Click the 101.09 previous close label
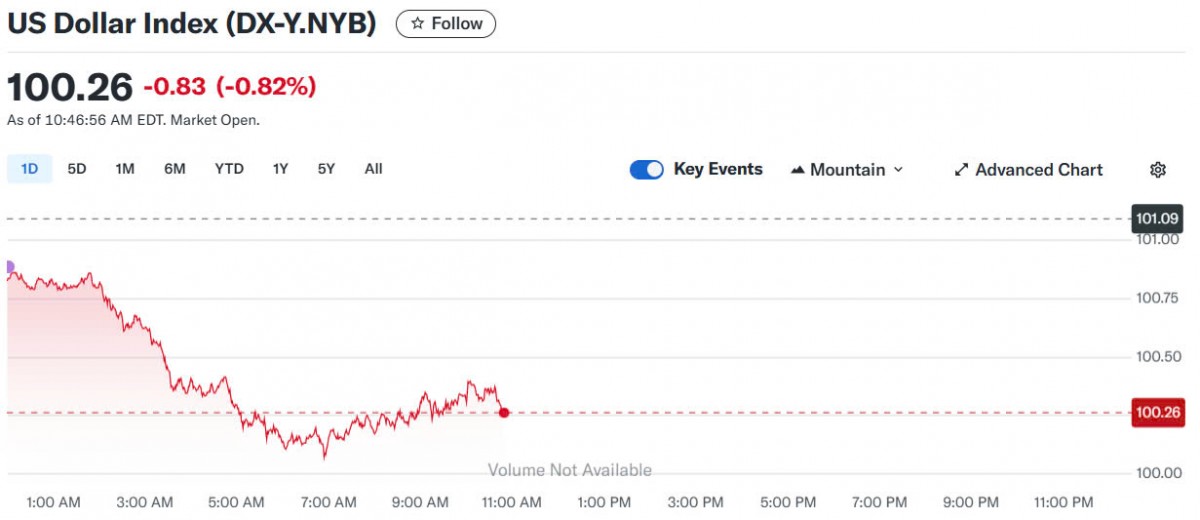 pos(1156,218)
